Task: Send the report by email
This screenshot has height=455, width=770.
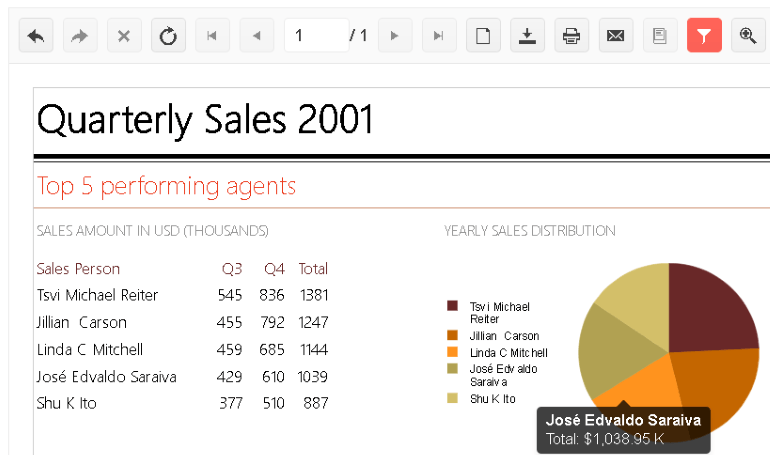Action: [x=615, y=36]
